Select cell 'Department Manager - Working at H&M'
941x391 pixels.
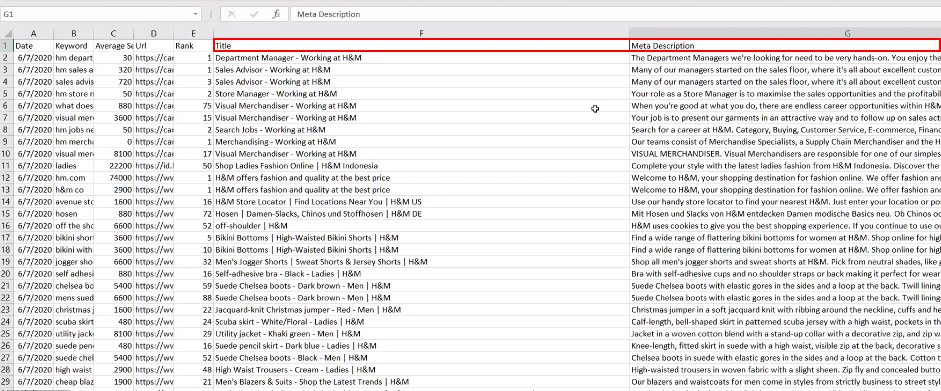point(421,58)
